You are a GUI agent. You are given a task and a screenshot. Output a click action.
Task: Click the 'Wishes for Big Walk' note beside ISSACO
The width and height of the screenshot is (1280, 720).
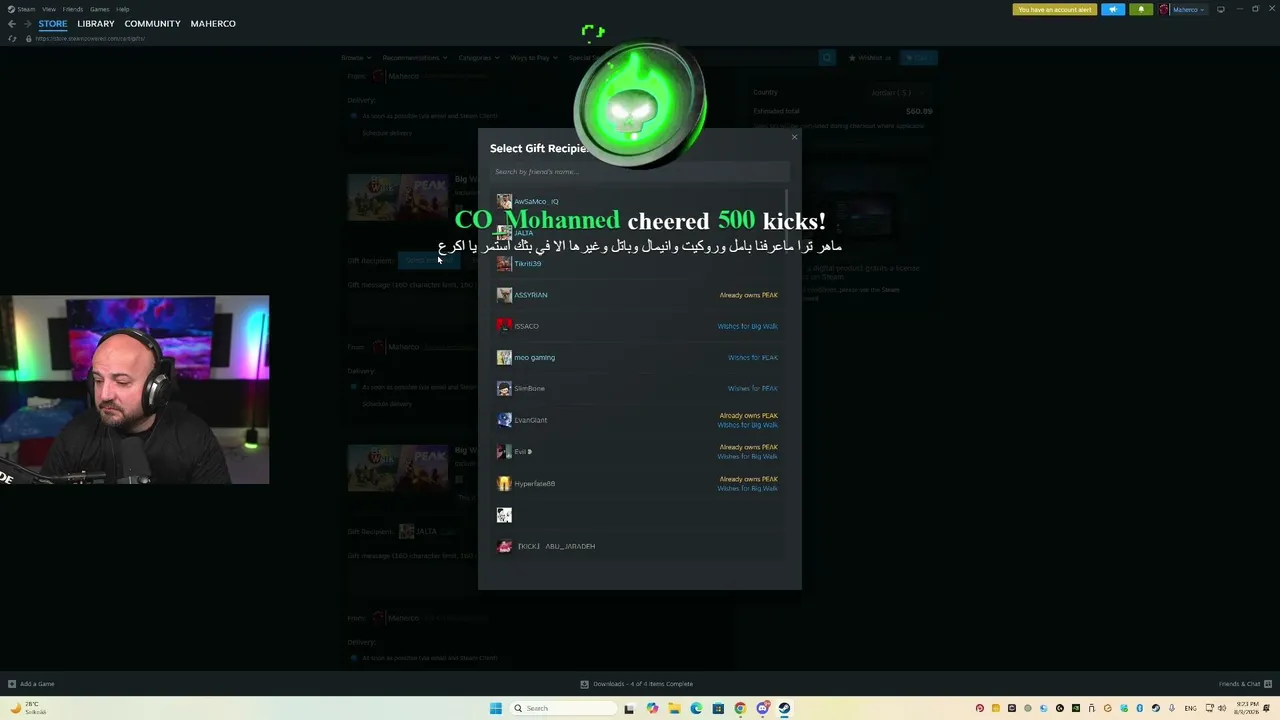[x=747, y=326]
